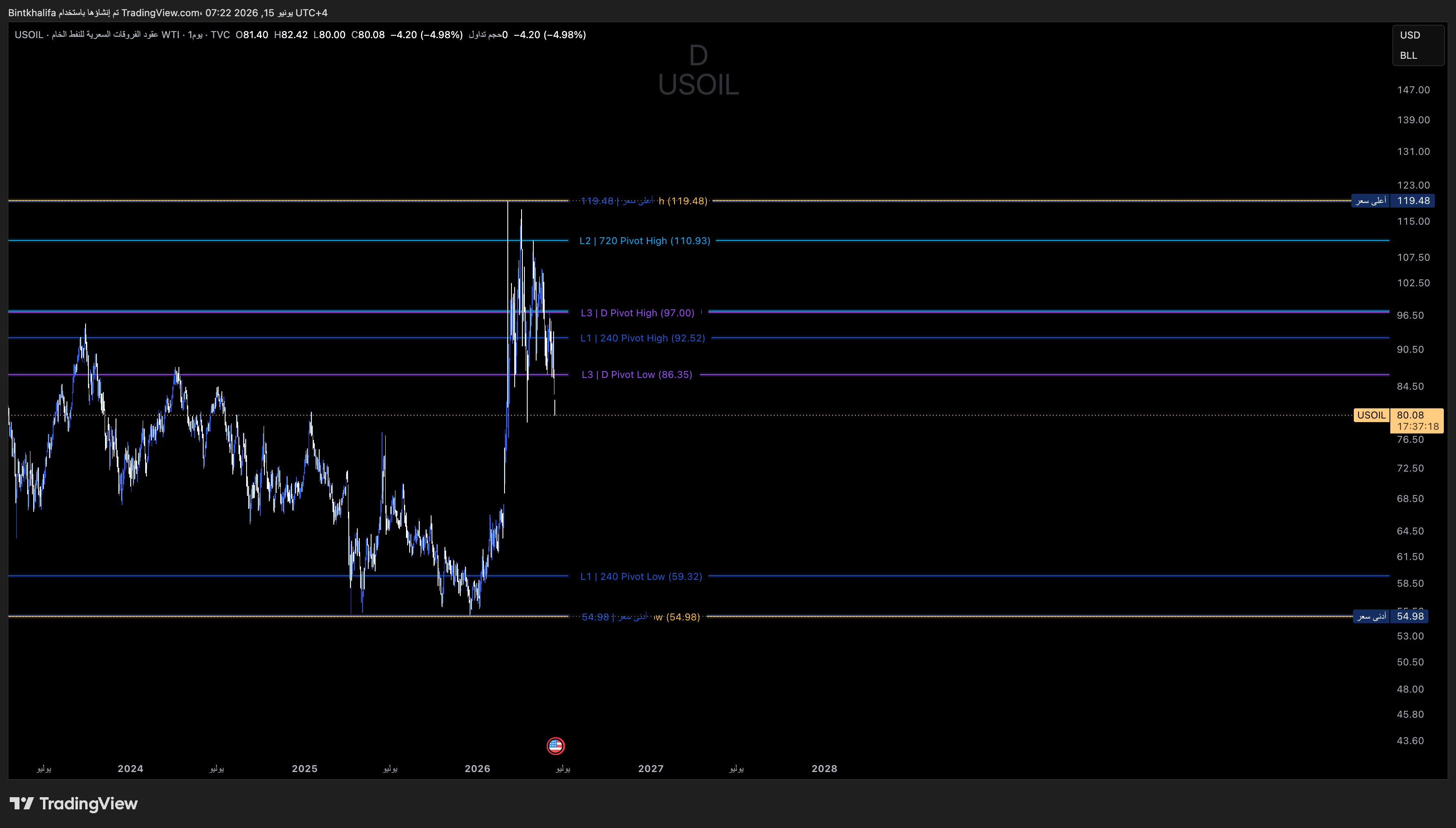Select the L1 240 Pivot Low (59.32) label
This screenshot has width=1456, height=828.
point(641,576)
